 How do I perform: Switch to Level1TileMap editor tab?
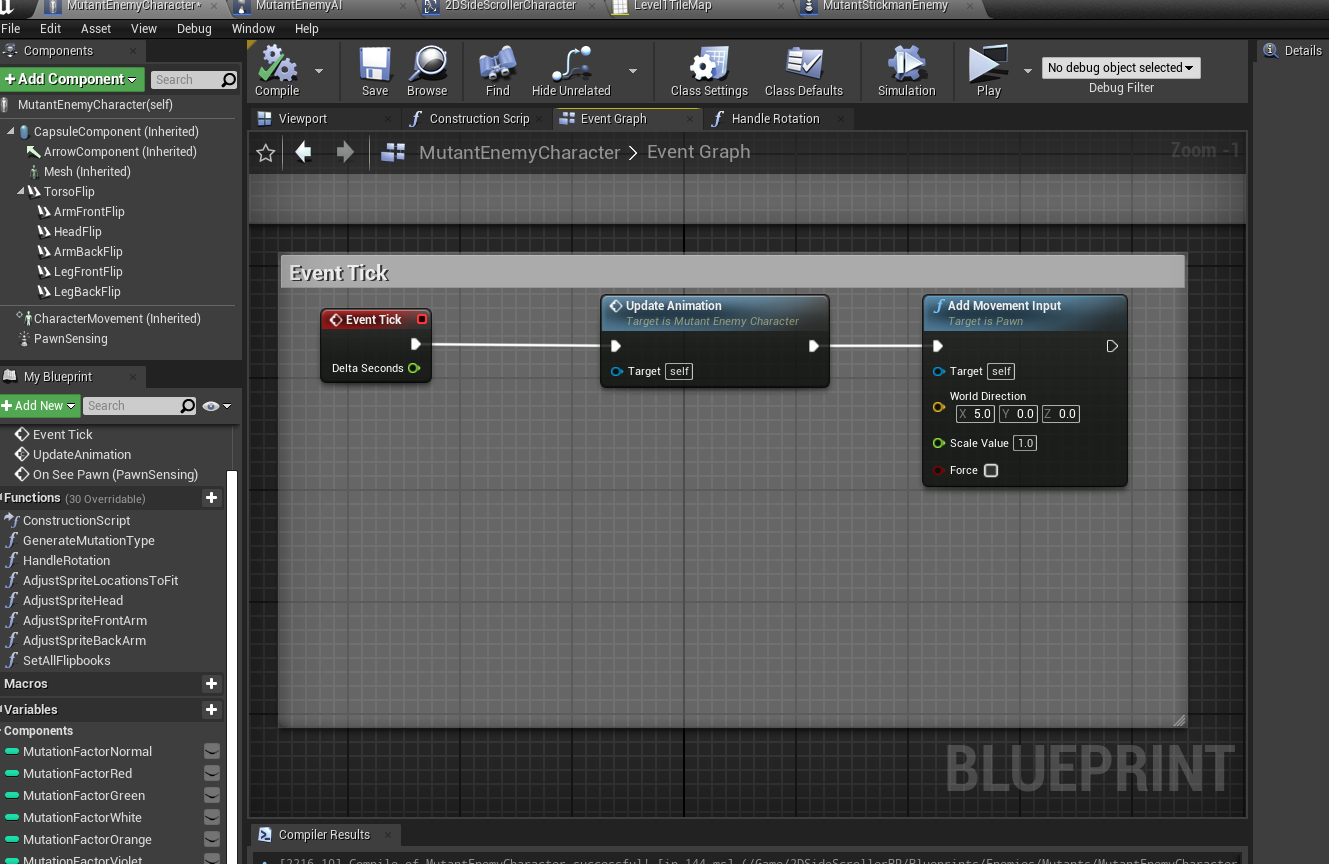click(x=672, y=6)
